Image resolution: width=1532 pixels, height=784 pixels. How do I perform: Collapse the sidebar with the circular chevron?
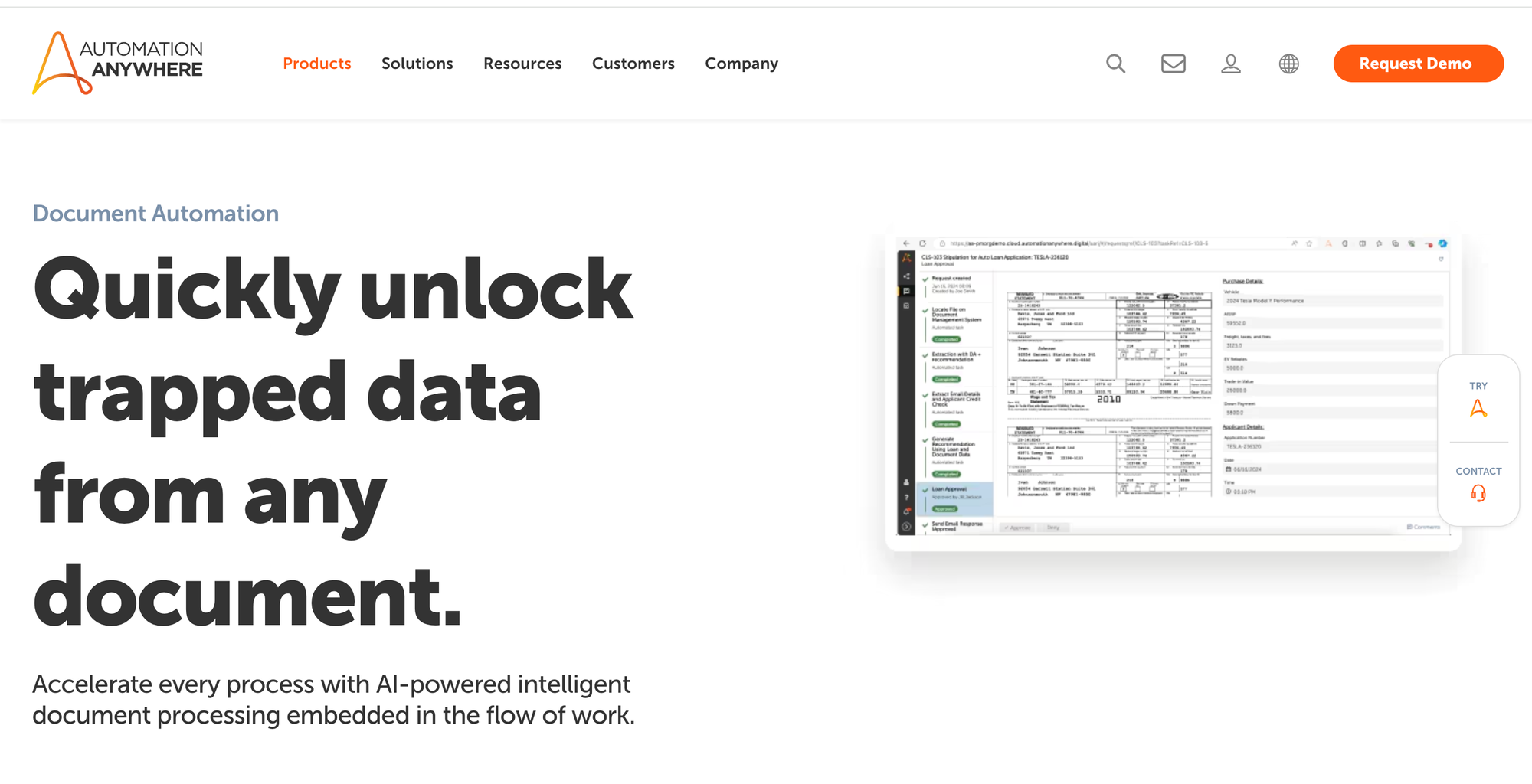[907, 526]
